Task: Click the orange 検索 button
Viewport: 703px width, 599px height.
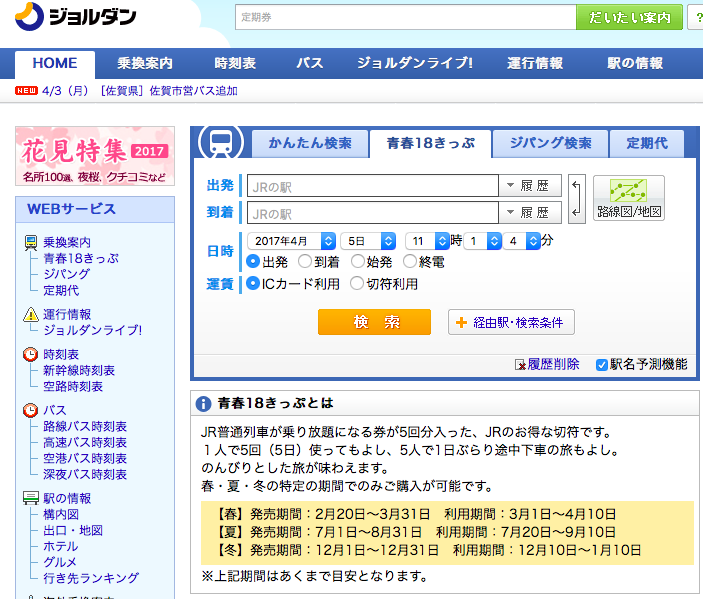Action: [374, 322]
